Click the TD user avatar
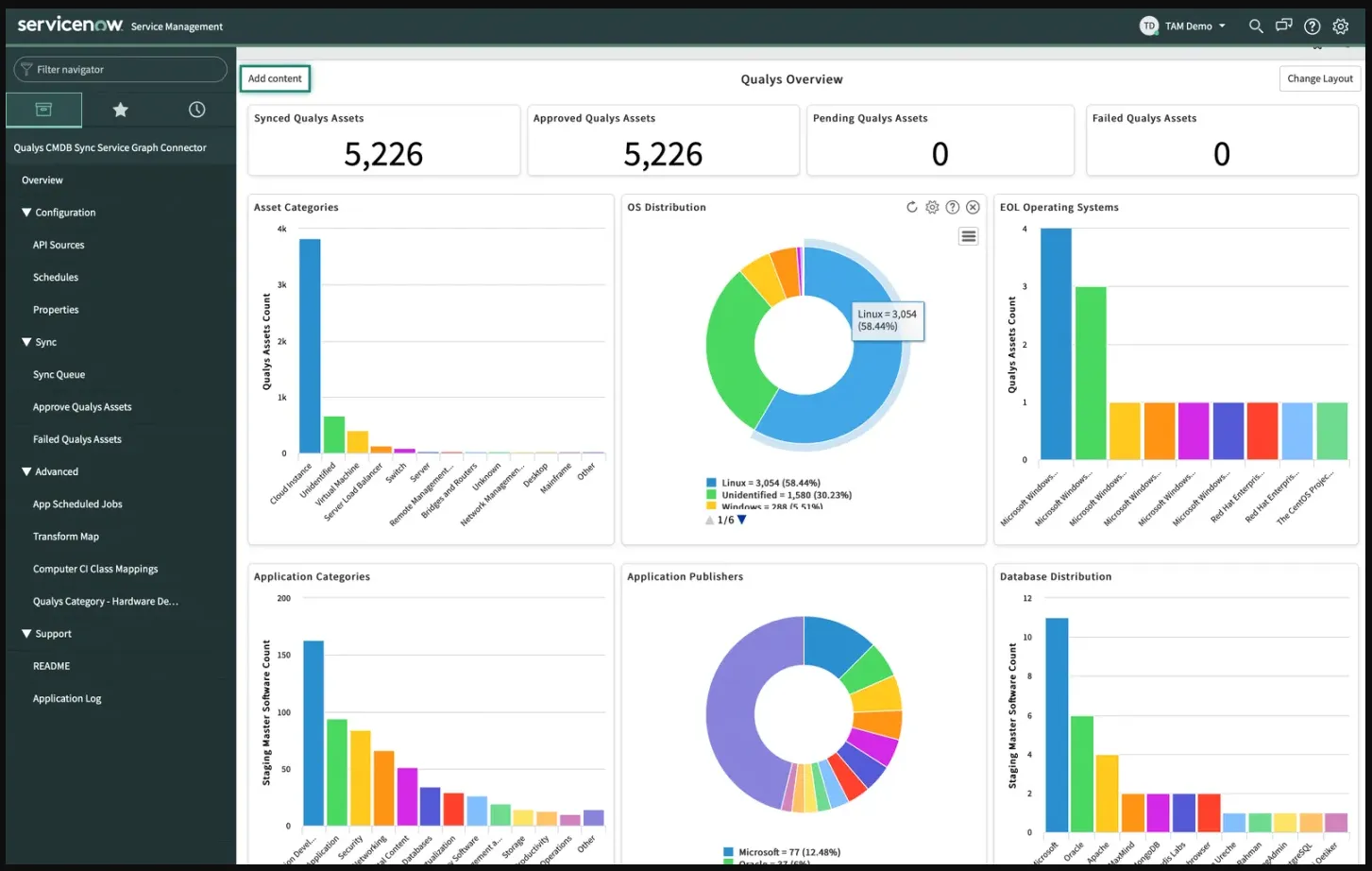The width and height of the screenshot is (1372, 871). pyautogui.click(x=1148, y=26)
